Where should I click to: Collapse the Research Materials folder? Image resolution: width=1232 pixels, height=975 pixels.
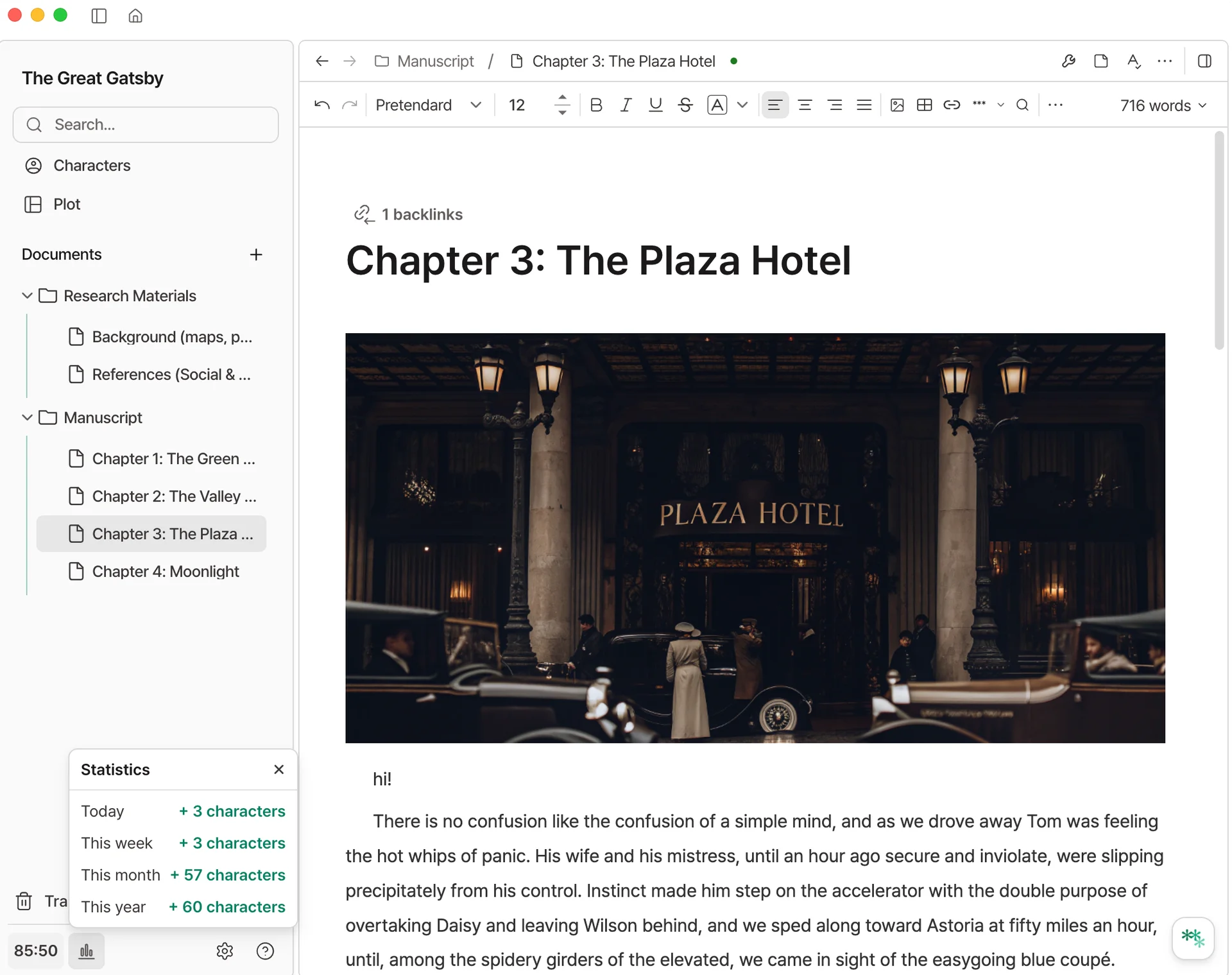coord(26,295)
